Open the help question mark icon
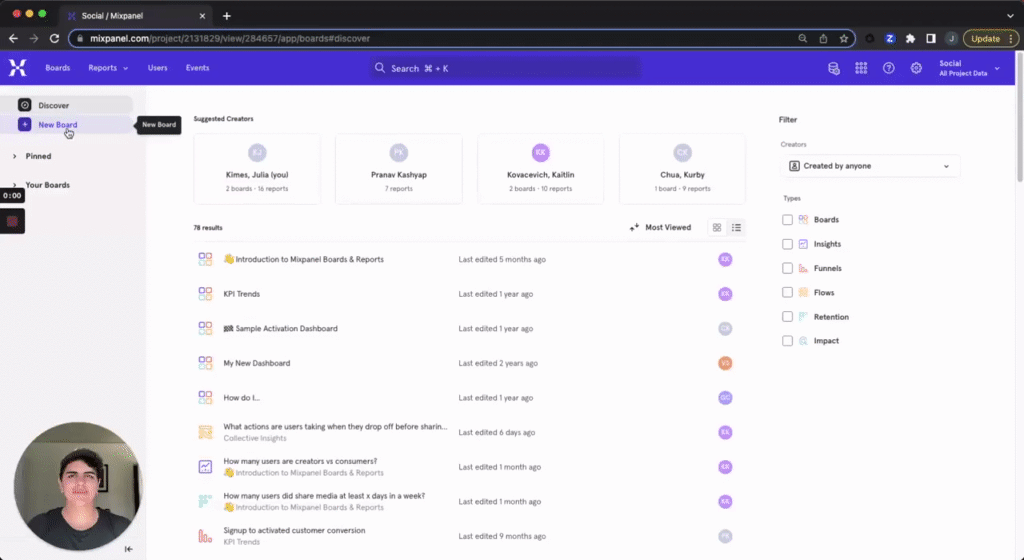Viewport: 1024px width, 560px height. [888, 68]
